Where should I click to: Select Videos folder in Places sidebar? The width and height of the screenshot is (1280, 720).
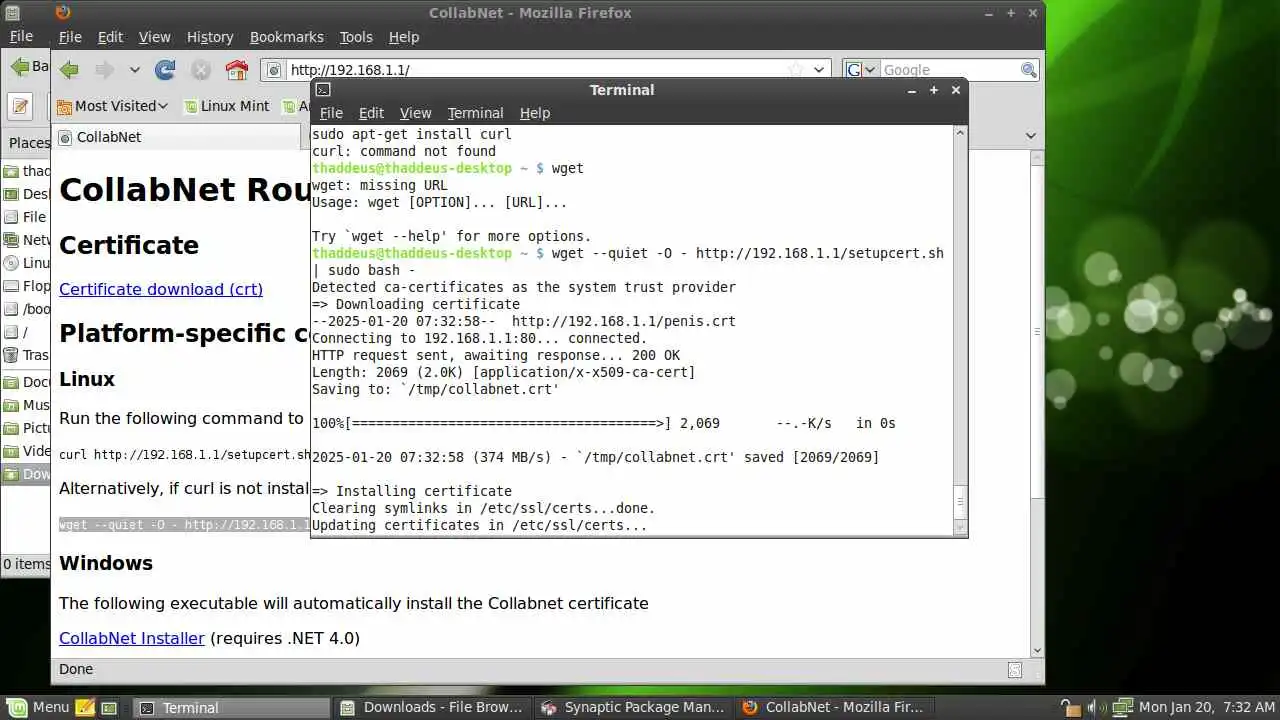pos(28,451)
